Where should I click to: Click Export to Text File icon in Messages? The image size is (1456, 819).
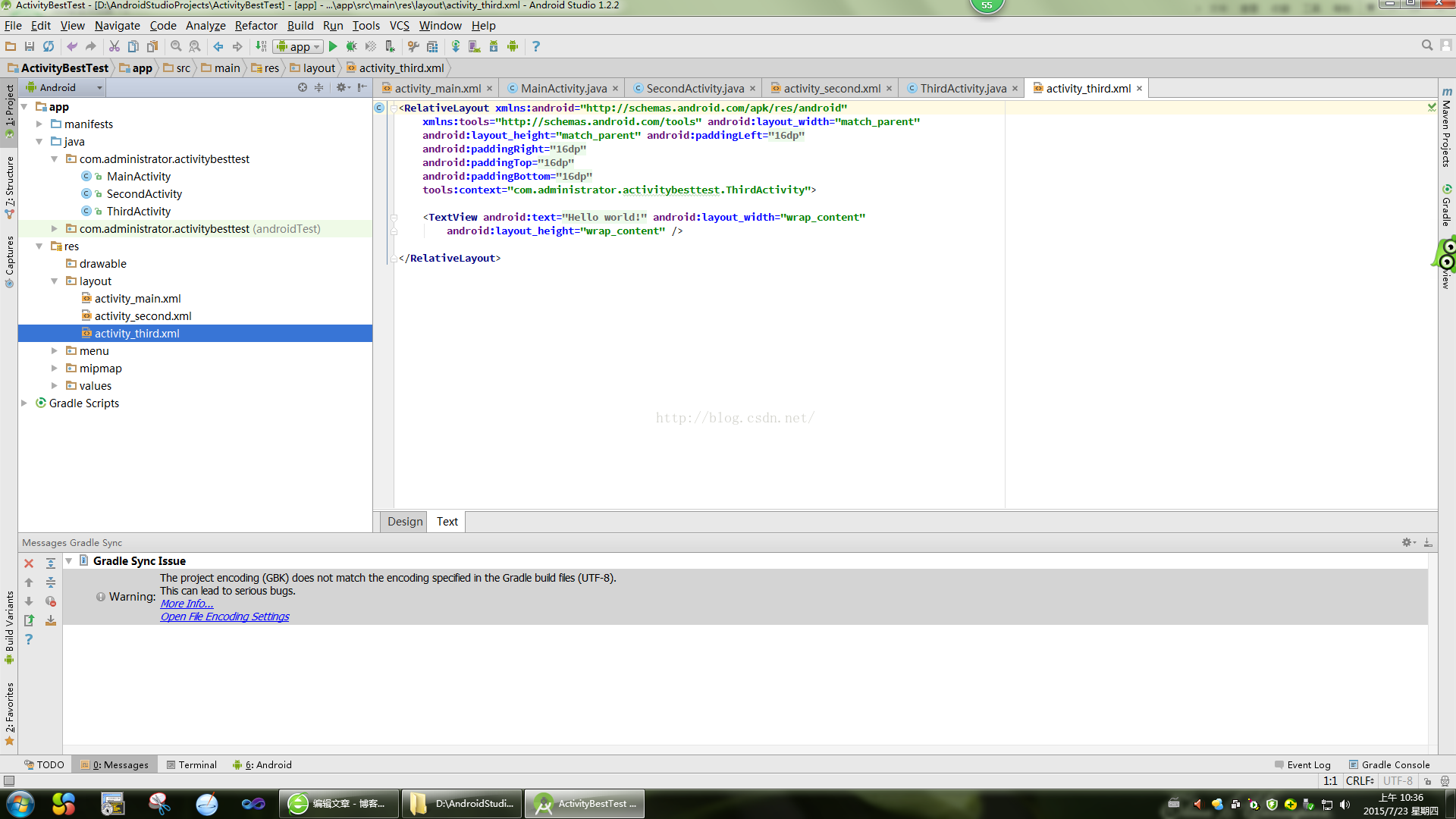[29, 620]
